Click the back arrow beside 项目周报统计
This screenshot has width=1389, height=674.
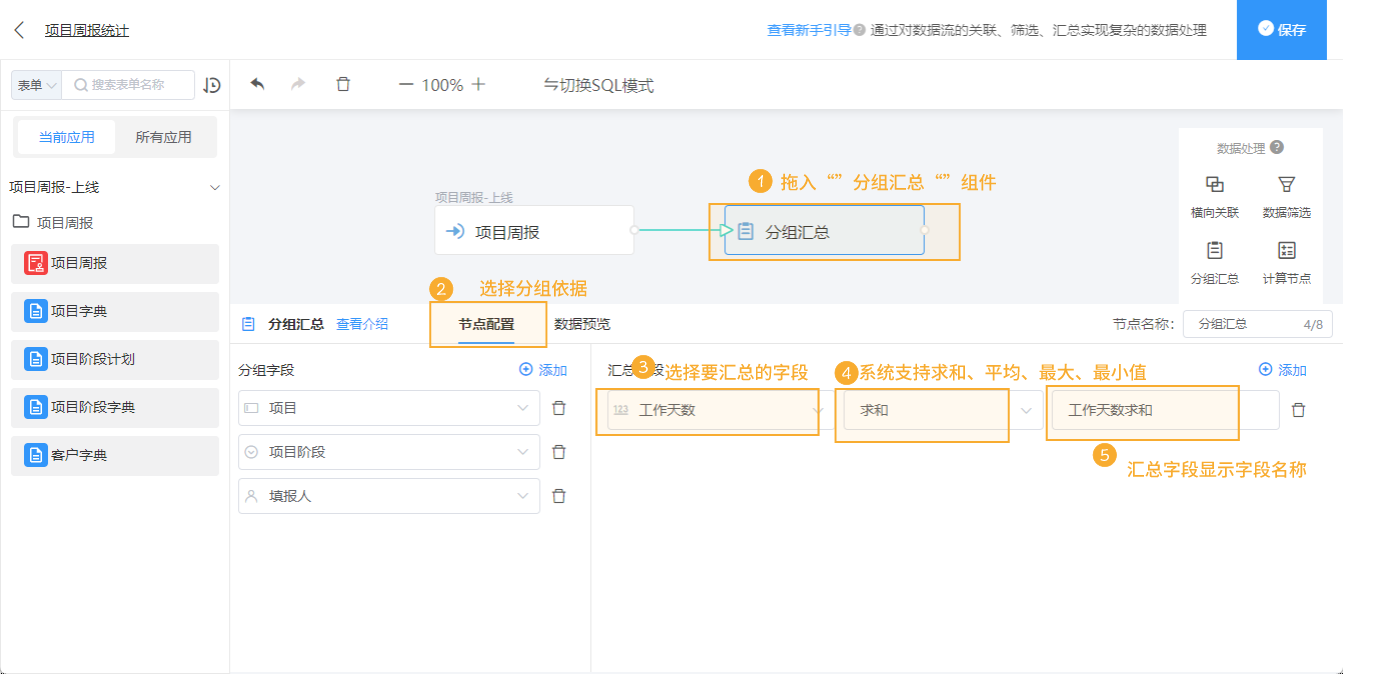tap(22, 30)
